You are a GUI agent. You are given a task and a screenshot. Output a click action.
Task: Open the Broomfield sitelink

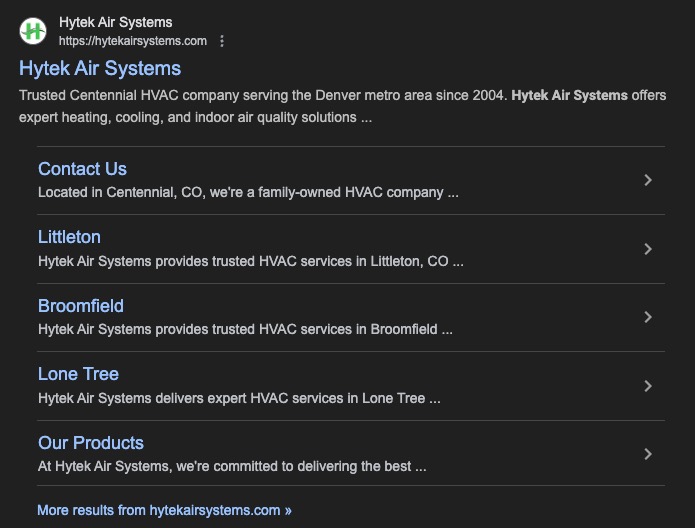point(81,306)
